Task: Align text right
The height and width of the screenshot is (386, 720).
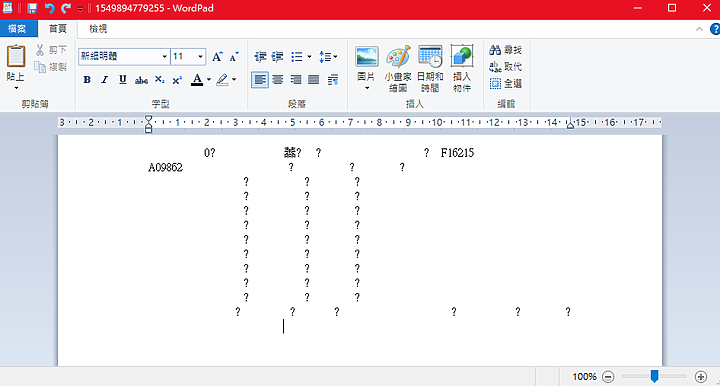Action: 296,80
